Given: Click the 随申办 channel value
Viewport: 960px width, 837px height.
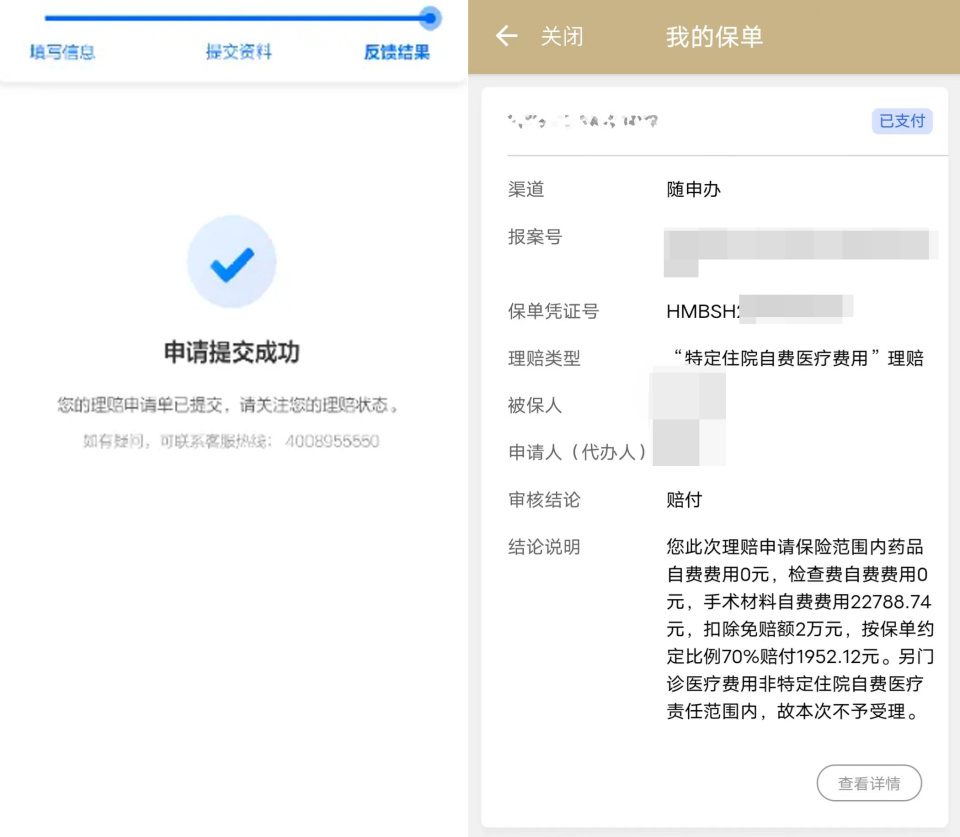Looking at the screenshot, I should pos(693,190).
